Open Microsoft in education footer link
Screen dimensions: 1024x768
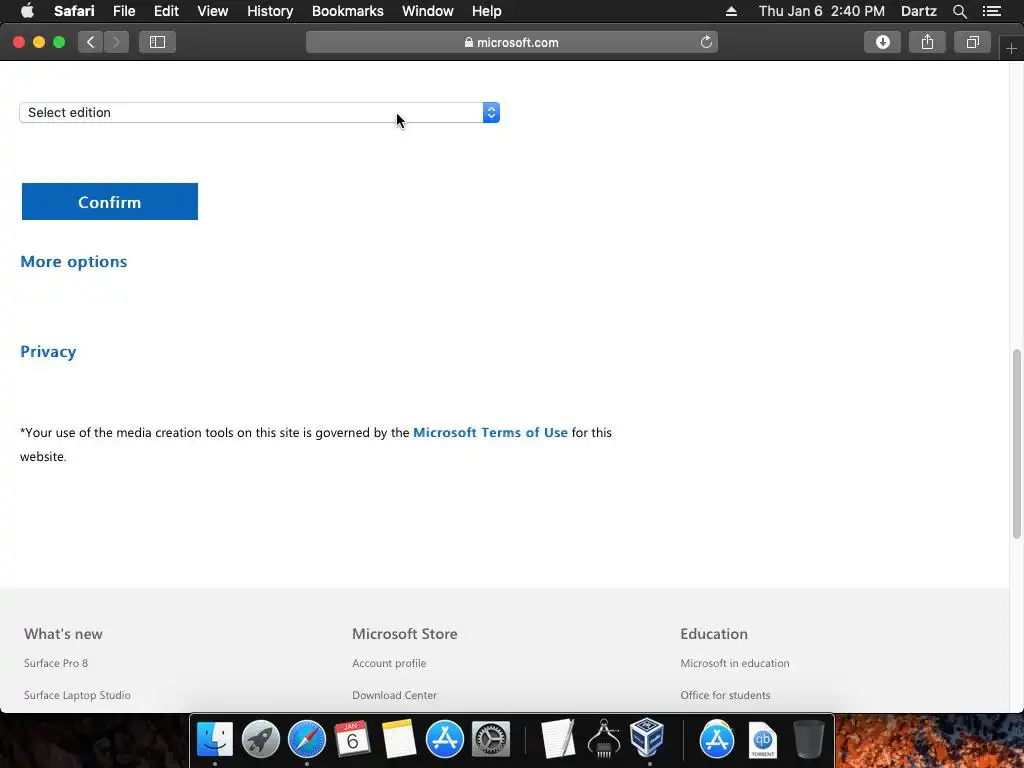(x=735, y=663)
